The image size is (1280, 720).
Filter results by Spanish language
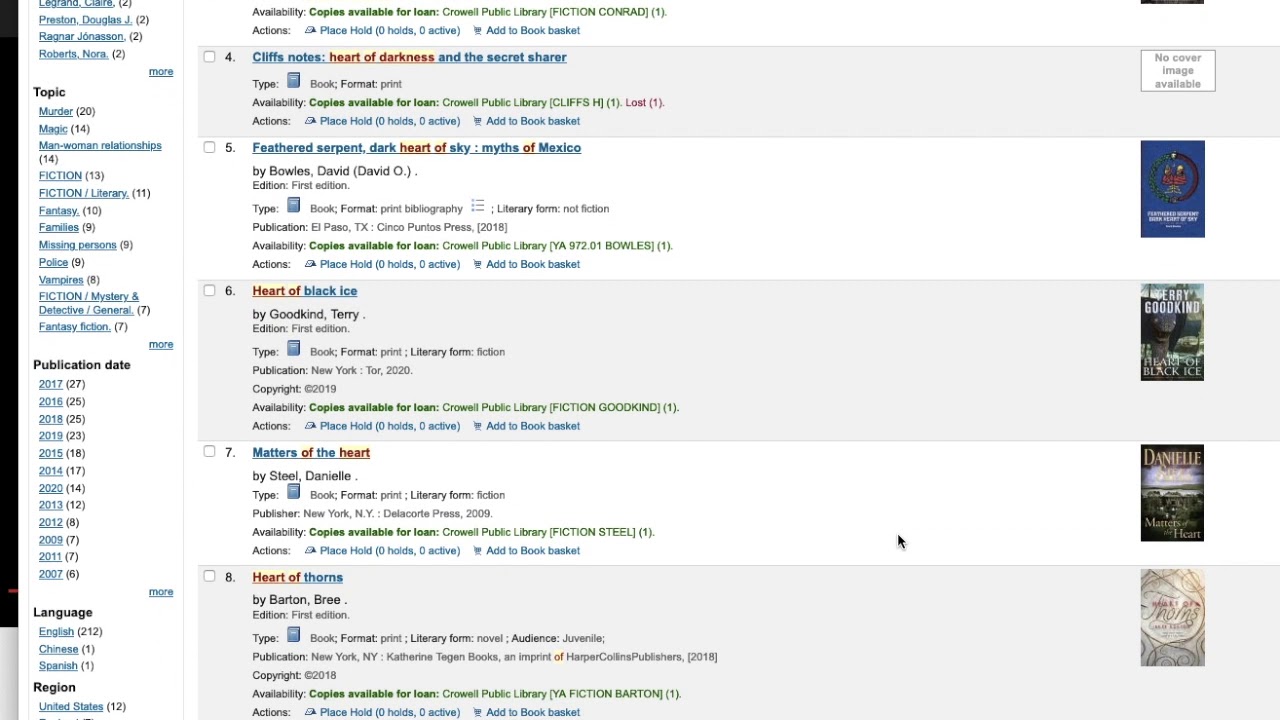point(58,666)
